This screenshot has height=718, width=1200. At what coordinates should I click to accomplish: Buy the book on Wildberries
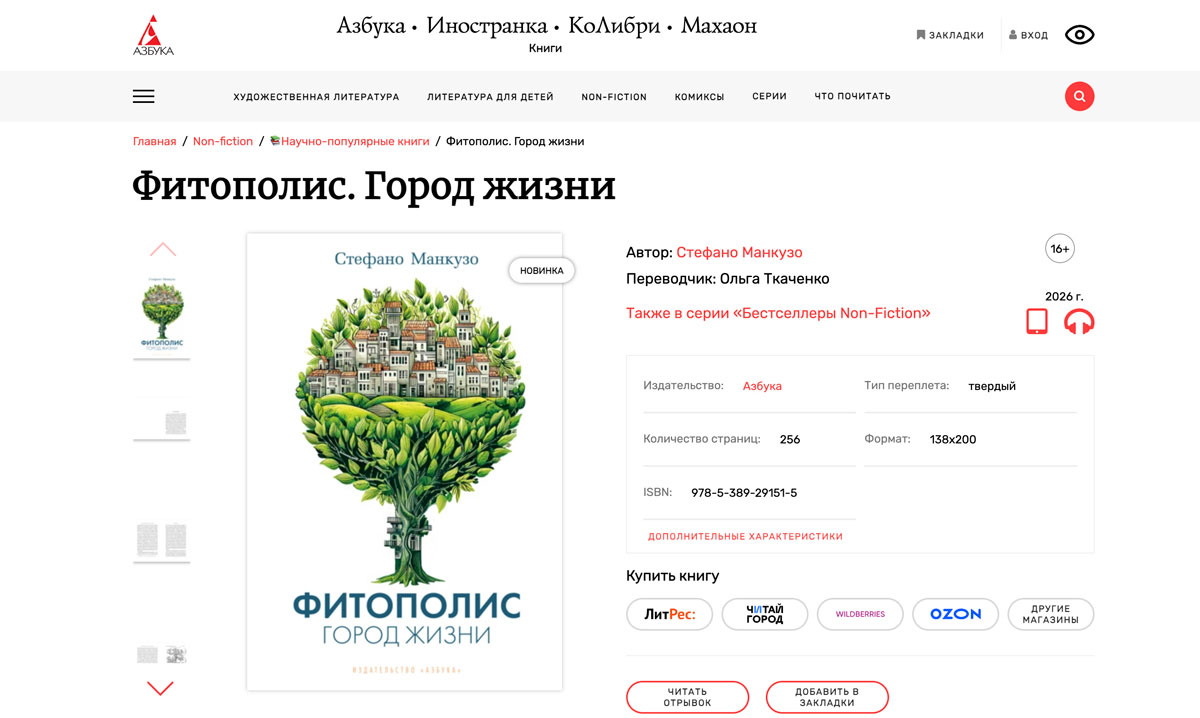[x=860, y=614]
